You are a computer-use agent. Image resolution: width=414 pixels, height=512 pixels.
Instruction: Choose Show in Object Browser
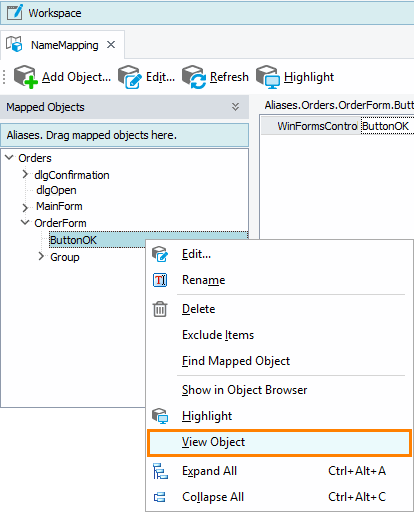click(244, 390)
